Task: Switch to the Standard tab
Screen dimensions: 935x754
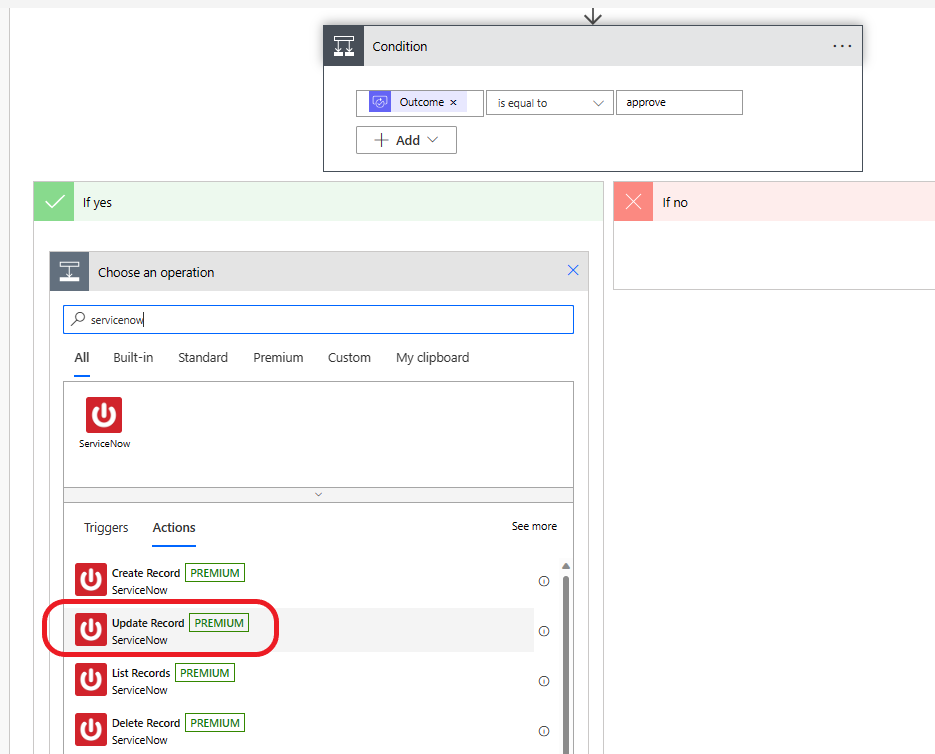Action: [x=203, y=357]
